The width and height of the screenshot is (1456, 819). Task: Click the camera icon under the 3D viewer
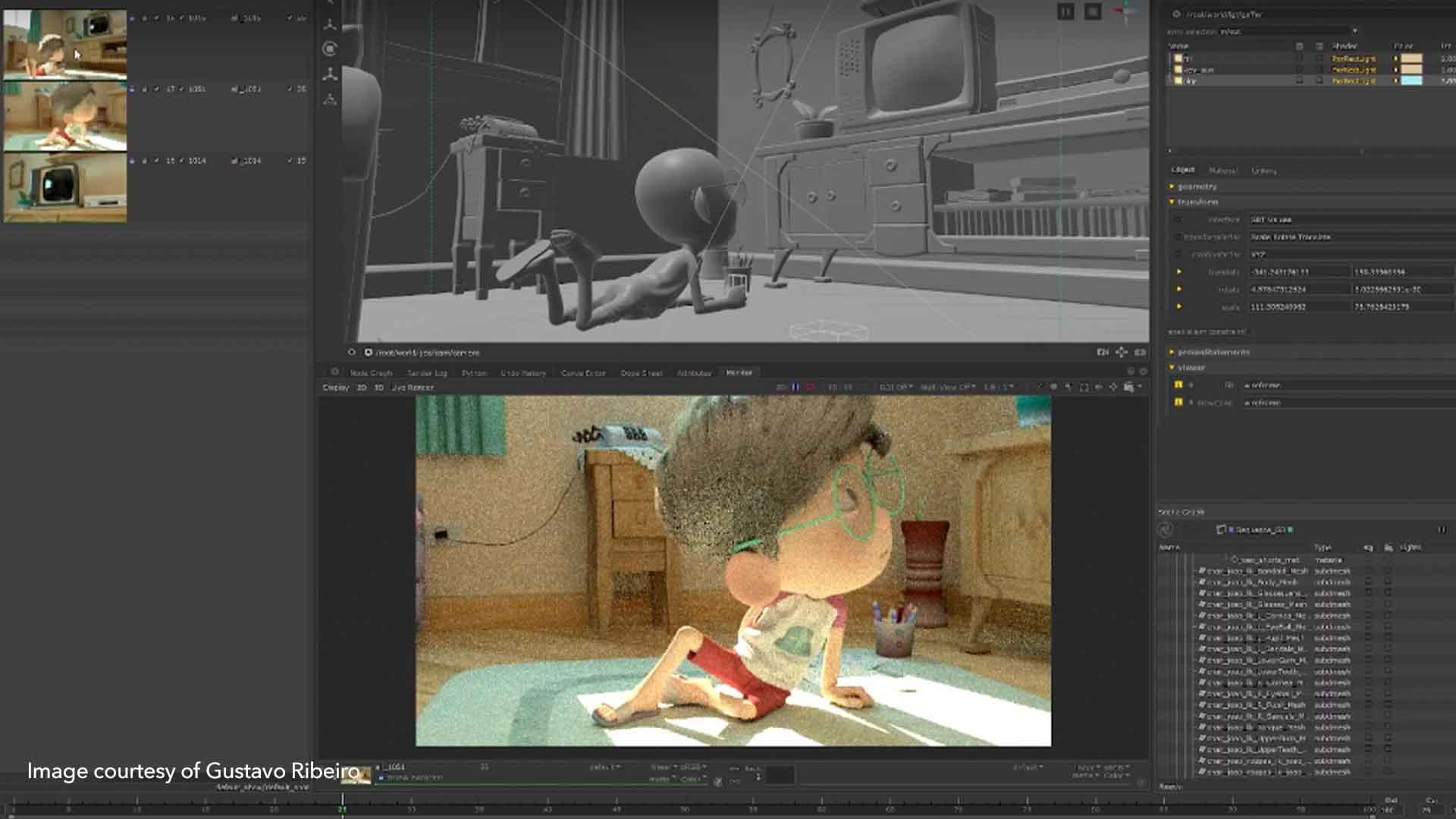click(1103, 352)
